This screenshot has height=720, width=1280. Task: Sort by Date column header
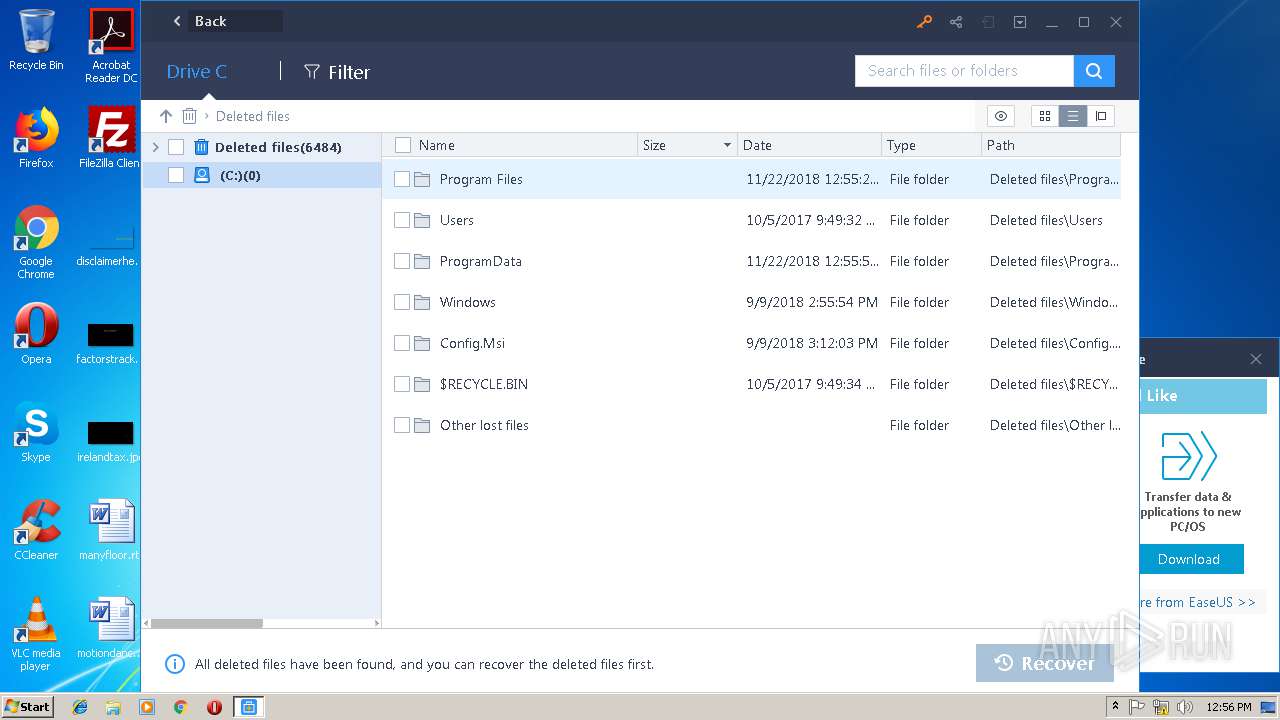(x=757, y=145)
